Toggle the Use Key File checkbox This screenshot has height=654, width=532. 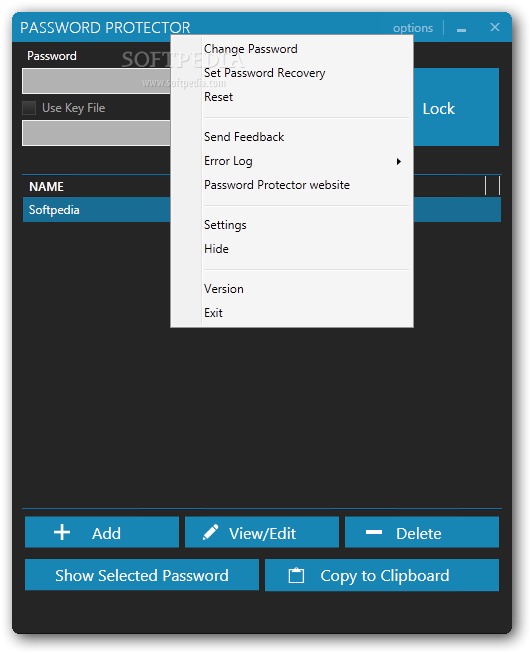pyautogui.click(x=29, y=108)
